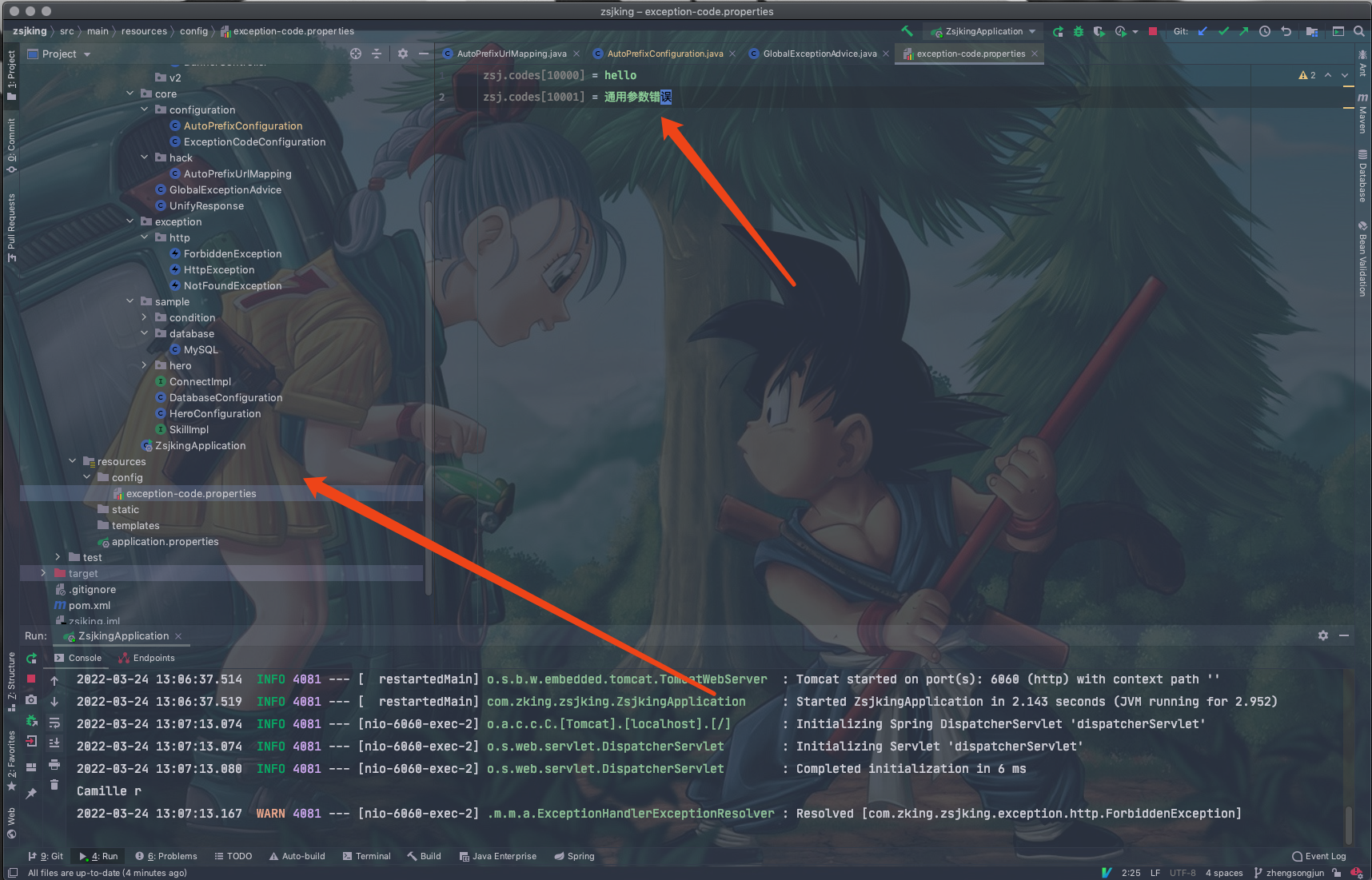Open the ZsjkingApplication run configuration dropdown
The height and width of the screenshot is (880, 1372).
coord(983,31)
